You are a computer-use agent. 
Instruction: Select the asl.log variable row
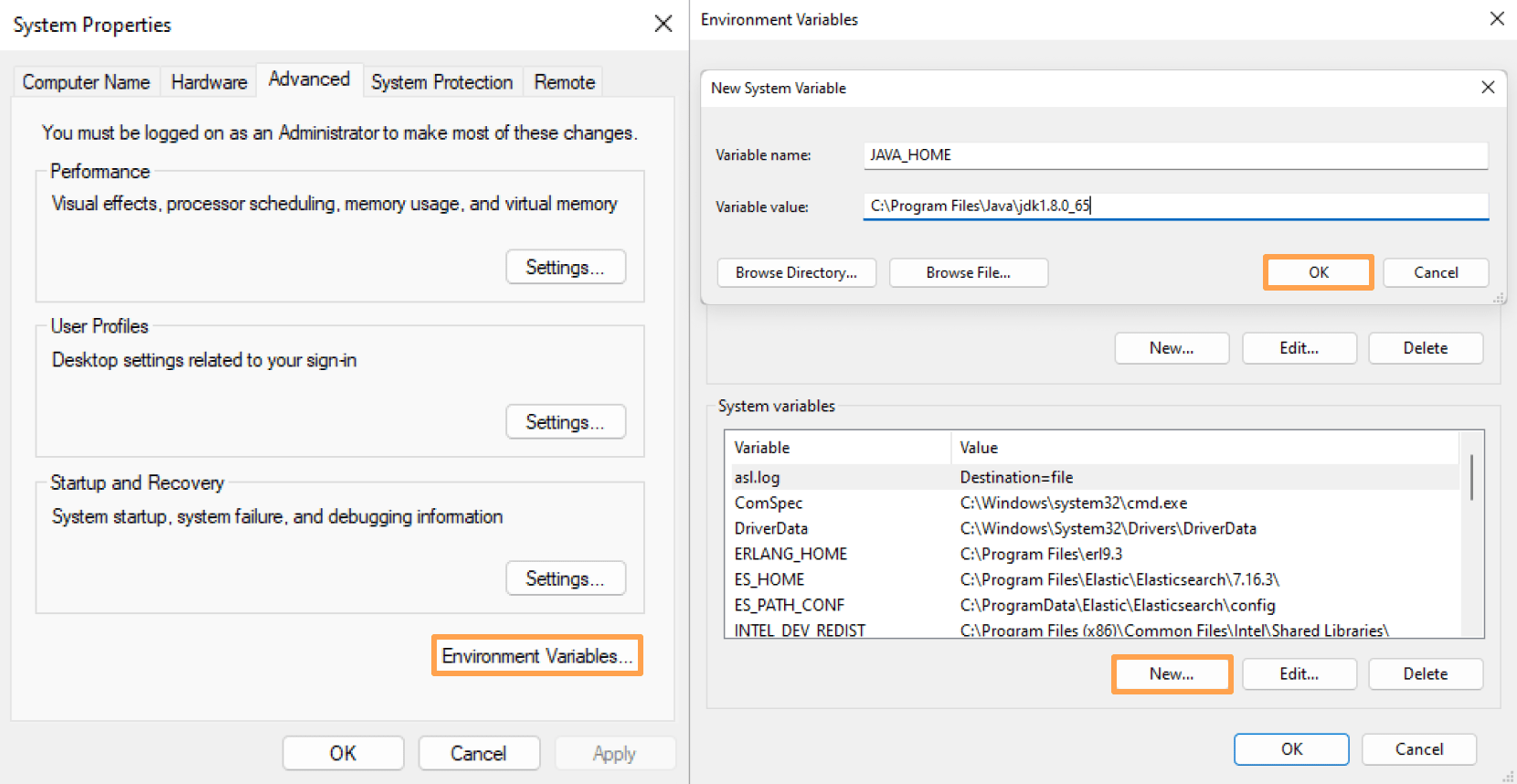click(x=1092, y=477)
